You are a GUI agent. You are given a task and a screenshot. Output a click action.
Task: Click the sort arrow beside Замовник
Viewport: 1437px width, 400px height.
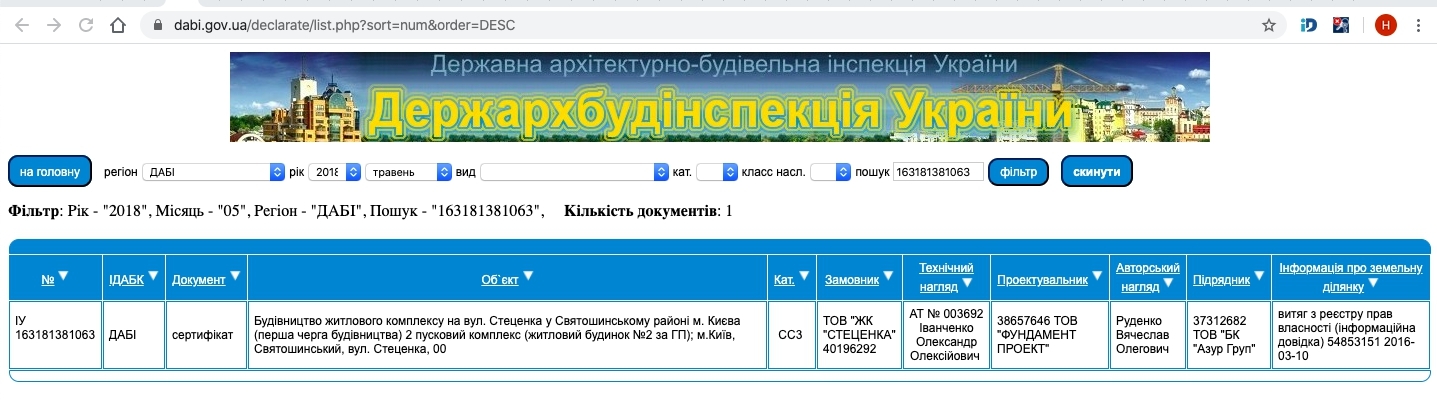click(x=888, y=277)
